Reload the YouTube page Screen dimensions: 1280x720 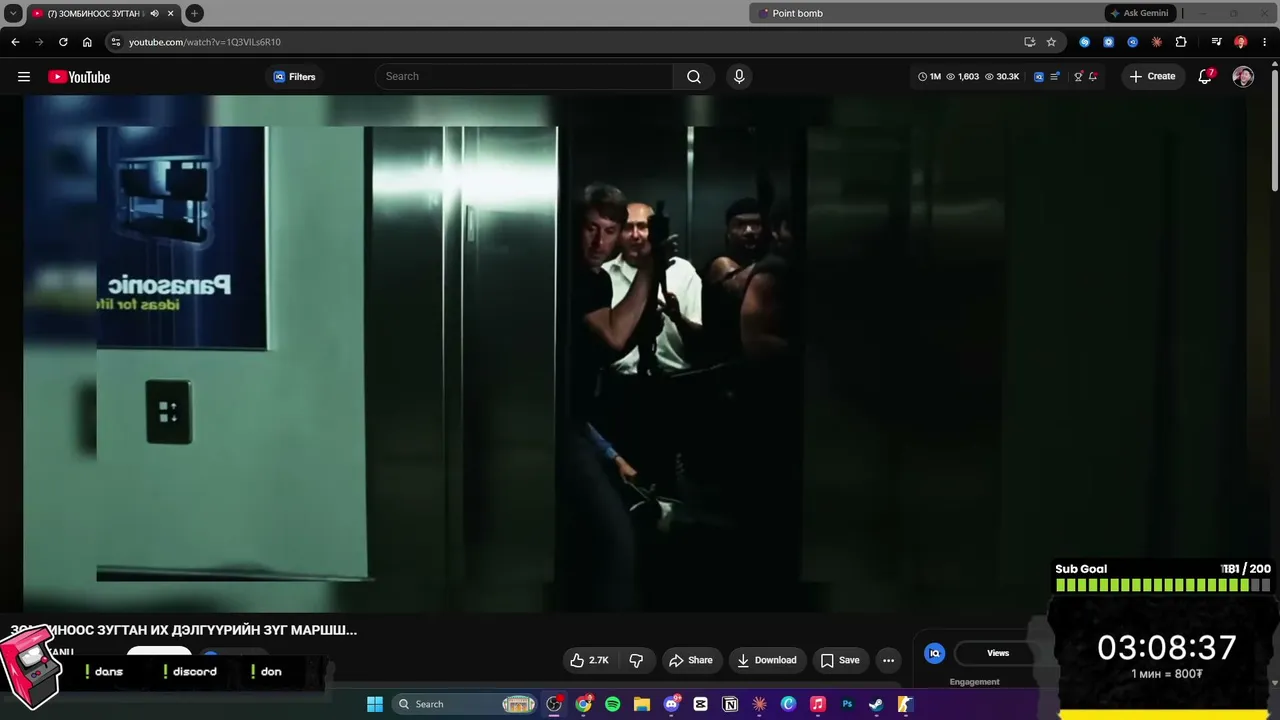pos(63,42)
